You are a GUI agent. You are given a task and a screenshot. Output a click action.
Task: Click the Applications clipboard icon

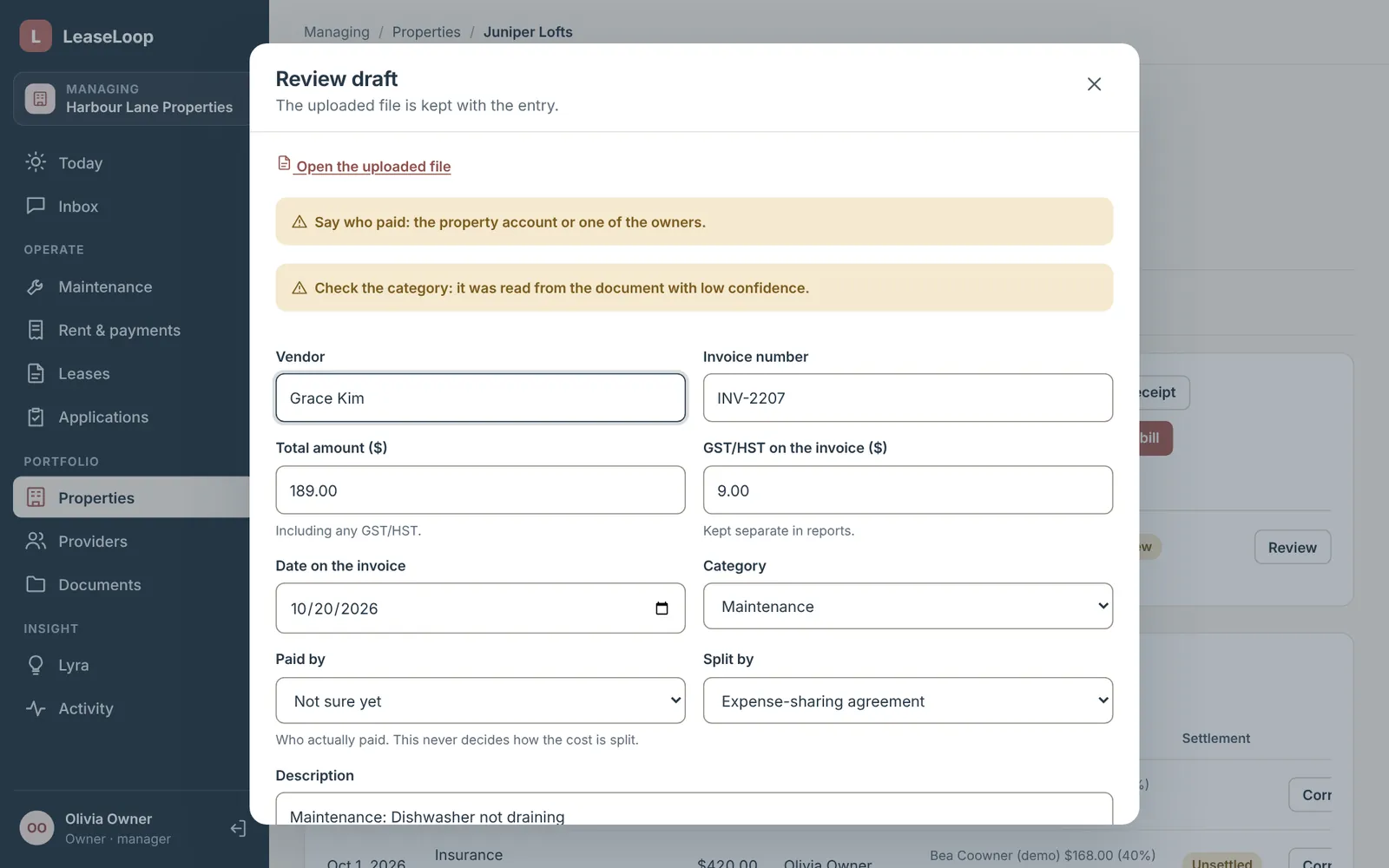coord(36,417)
